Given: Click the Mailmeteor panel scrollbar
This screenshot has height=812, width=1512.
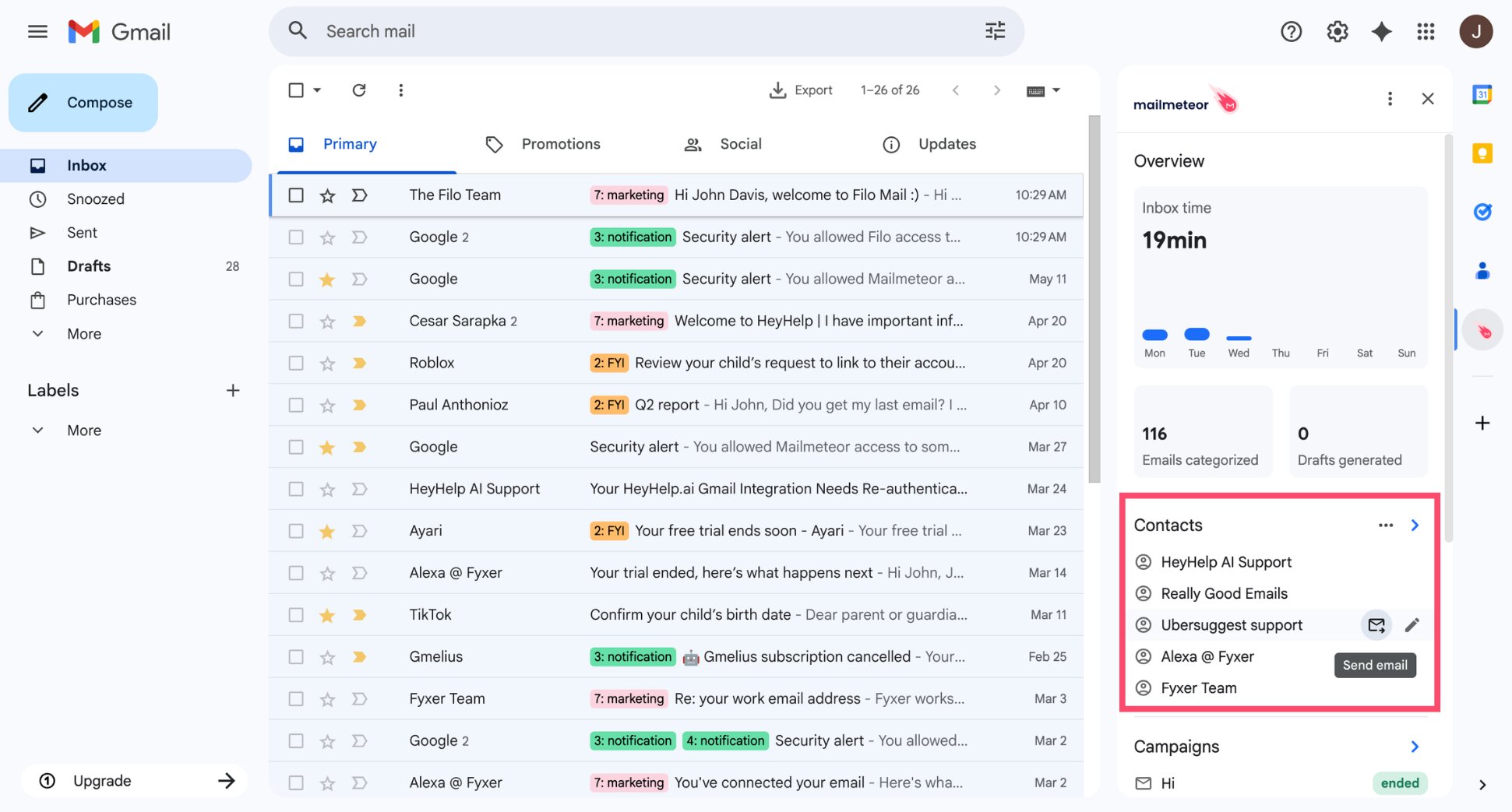Looking at the screenshot, I should click(1448, 339).
